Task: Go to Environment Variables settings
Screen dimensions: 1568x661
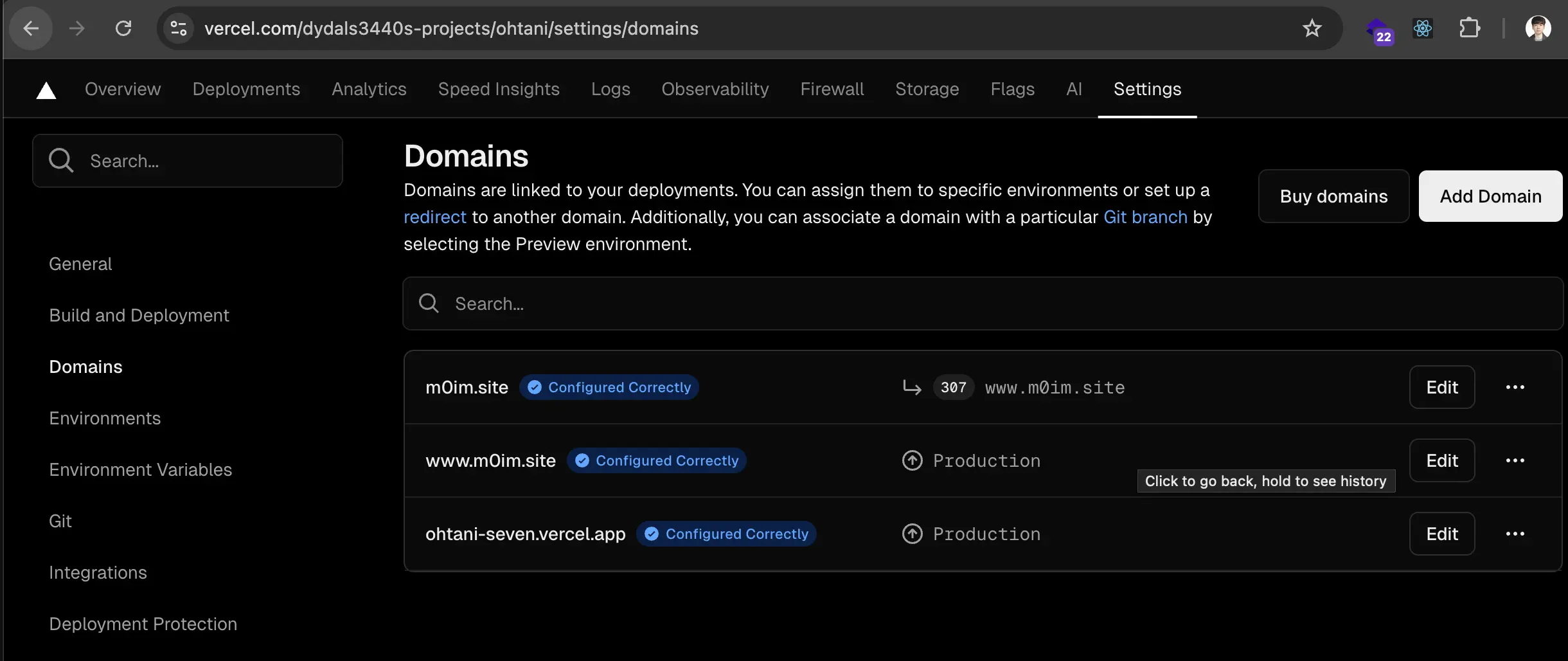Action: pos(140,469)
